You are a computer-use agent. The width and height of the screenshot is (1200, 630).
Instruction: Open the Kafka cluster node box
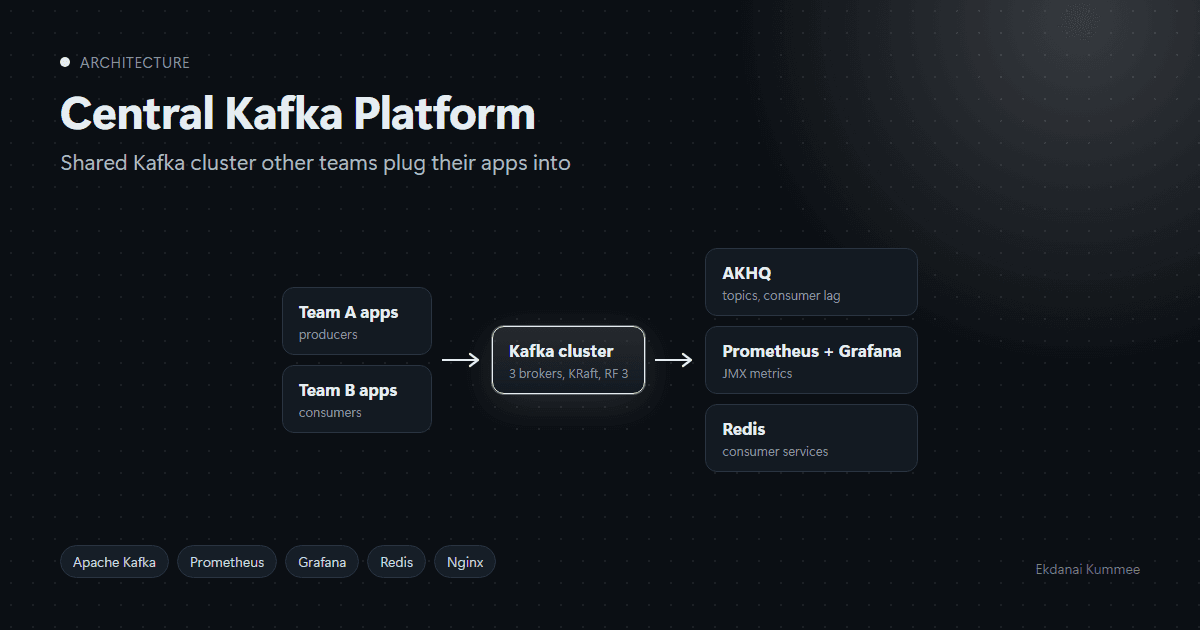[568, 360]
